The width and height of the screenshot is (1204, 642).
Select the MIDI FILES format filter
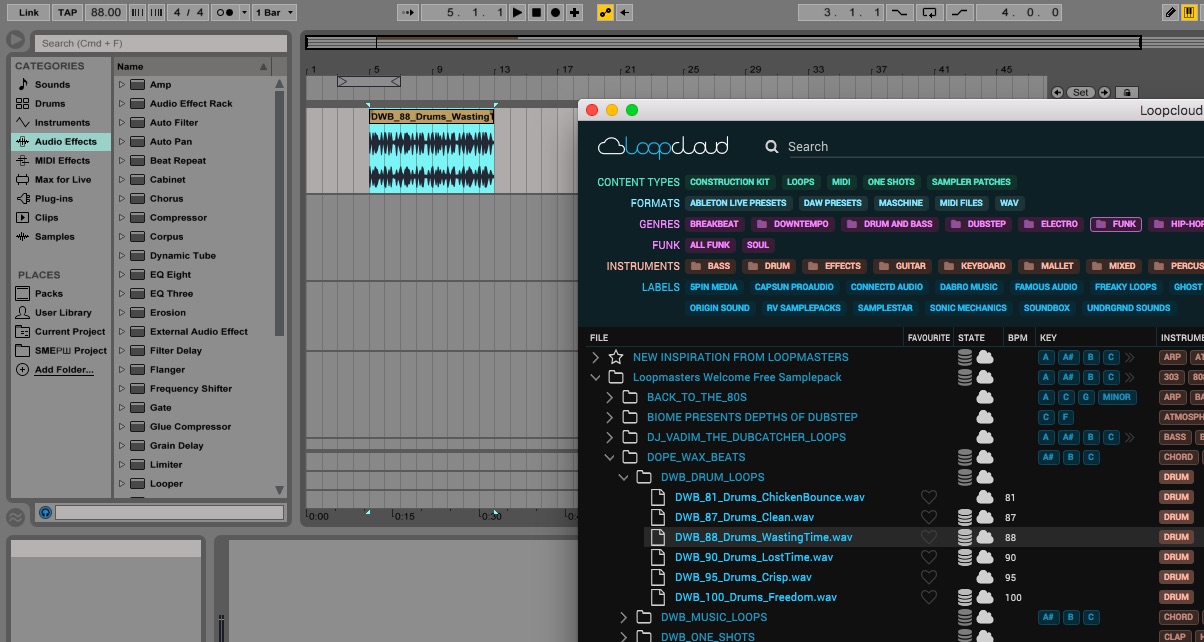click(961, 203)
